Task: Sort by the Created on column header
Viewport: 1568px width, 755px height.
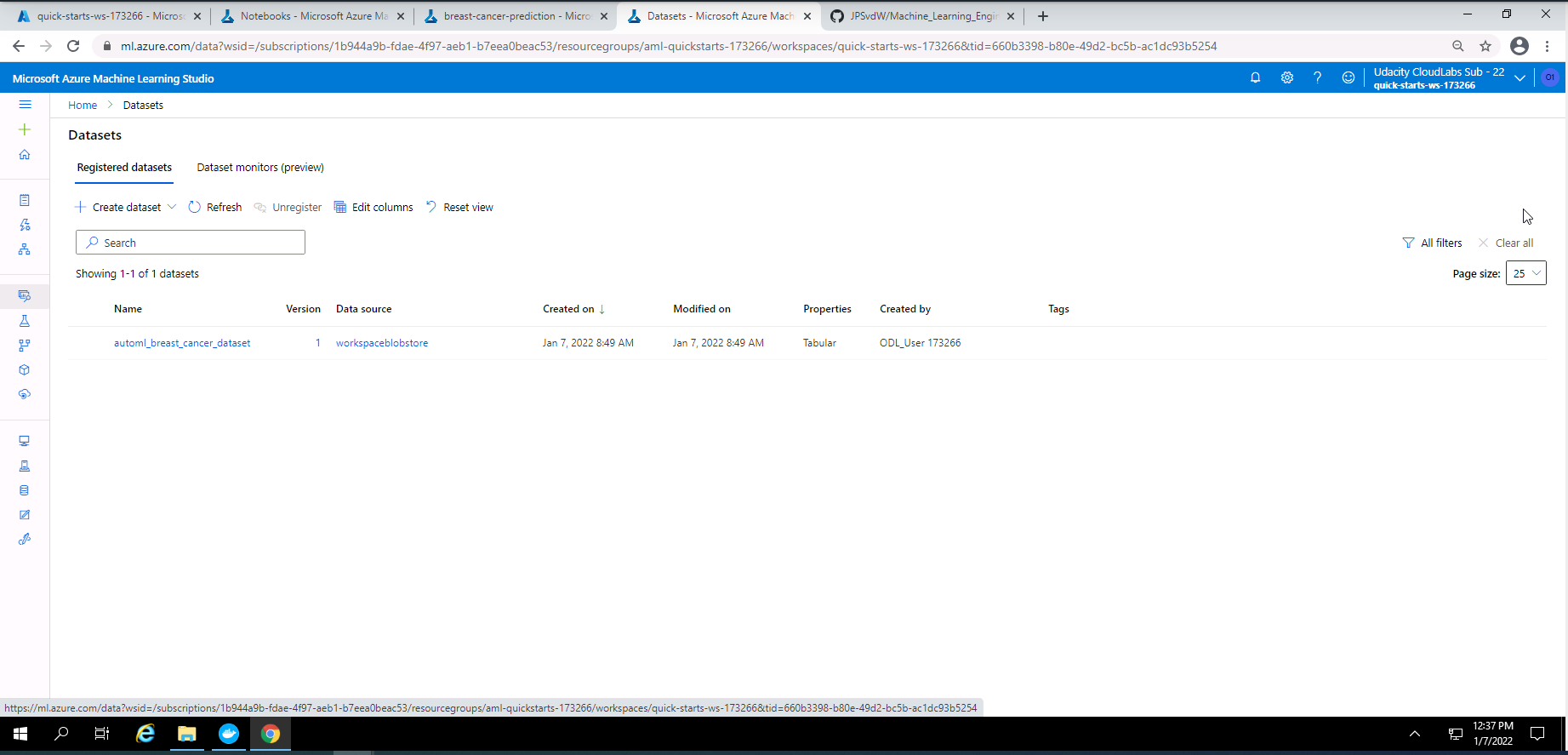Action: 573,309
